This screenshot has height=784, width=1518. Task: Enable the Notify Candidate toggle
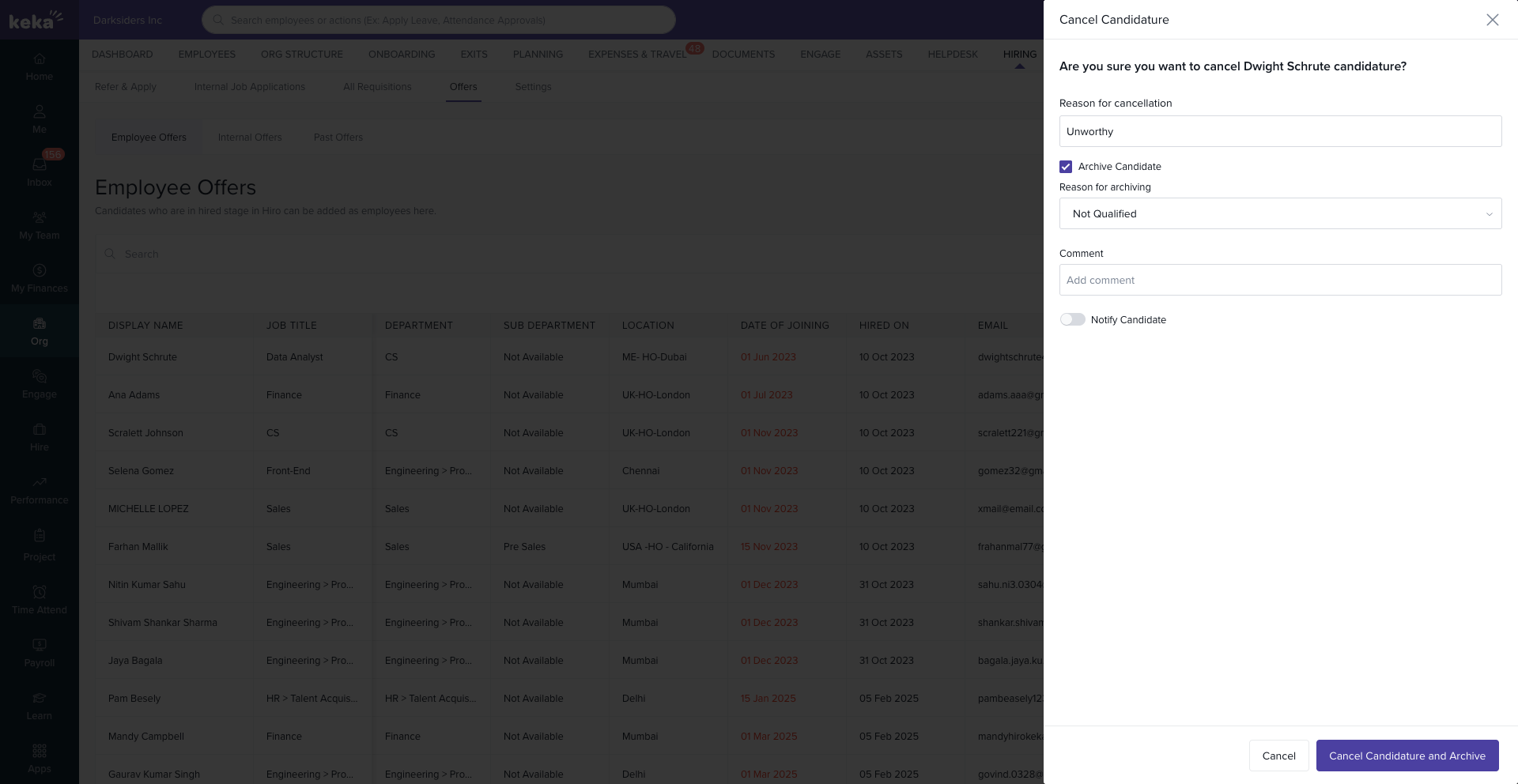coord(1073,319)
